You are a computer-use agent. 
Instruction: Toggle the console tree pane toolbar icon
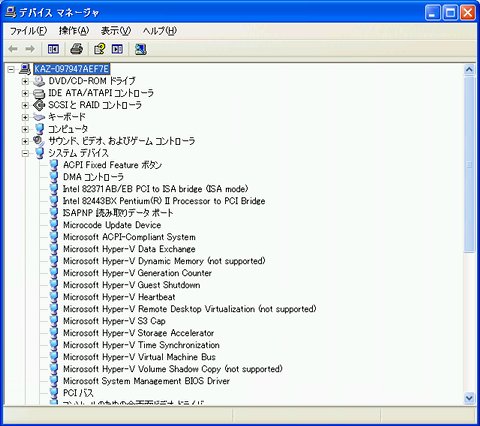point(53,49)
